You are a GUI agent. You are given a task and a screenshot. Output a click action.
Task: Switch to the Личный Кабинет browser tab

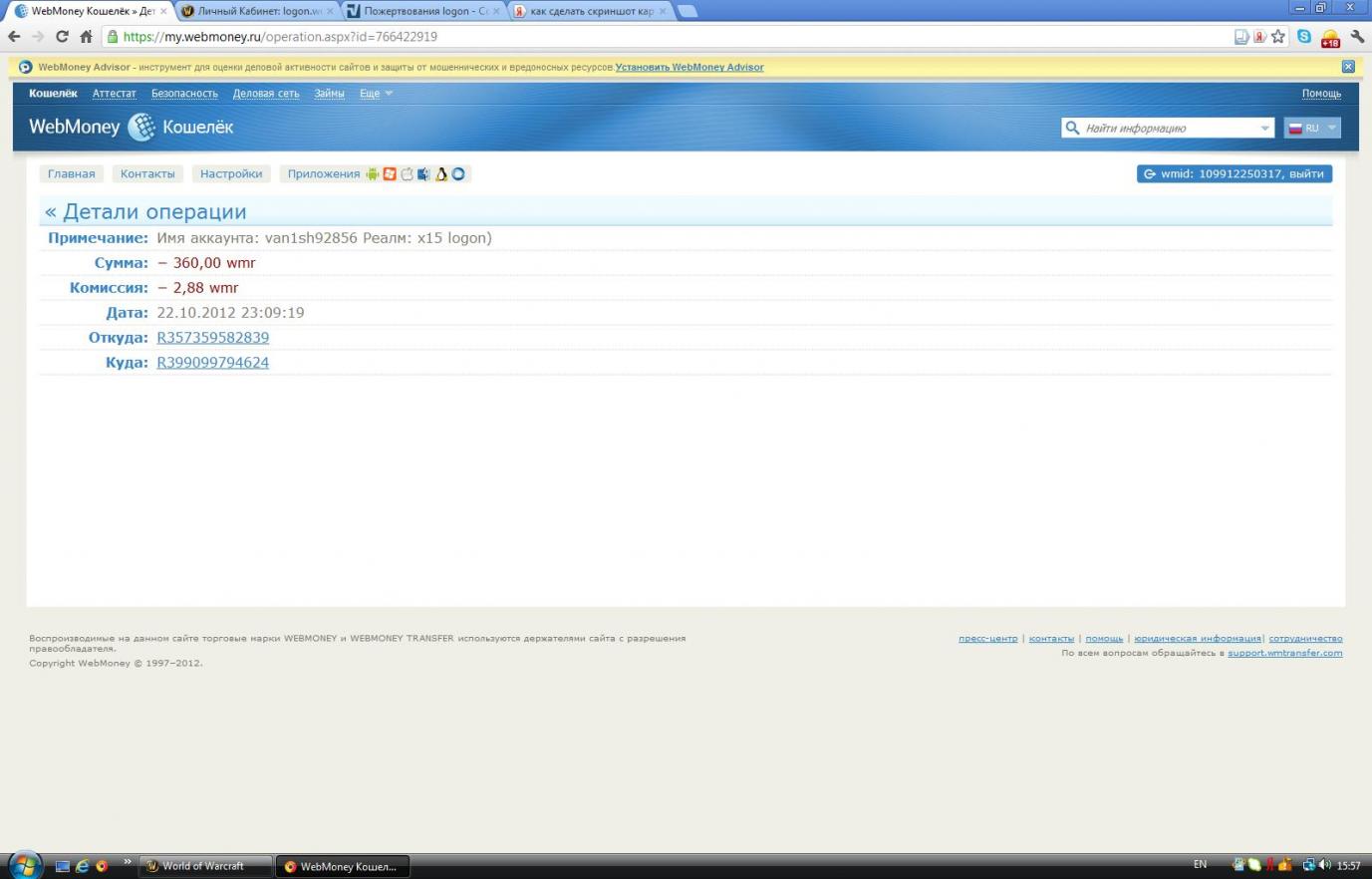pos(257,11)
